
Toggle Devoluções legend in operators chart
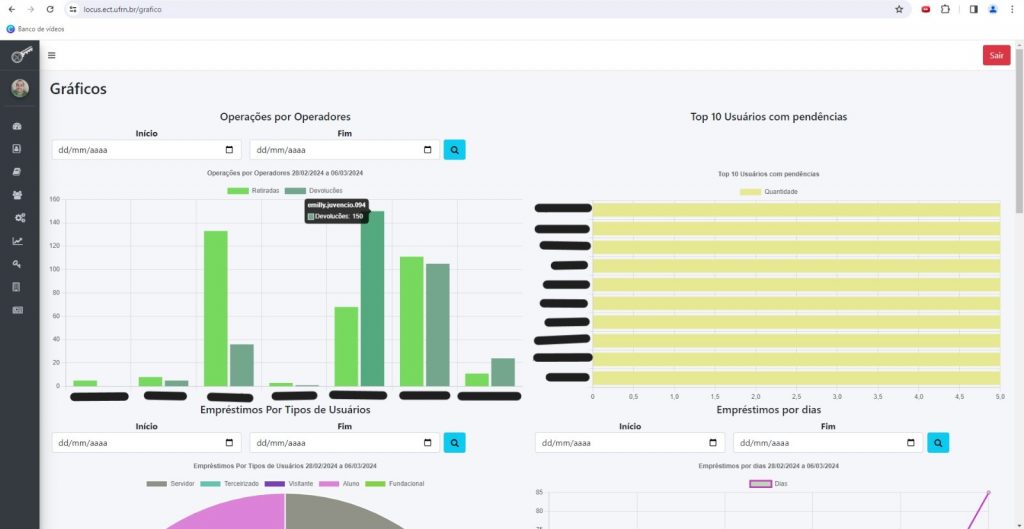[313, 190]
